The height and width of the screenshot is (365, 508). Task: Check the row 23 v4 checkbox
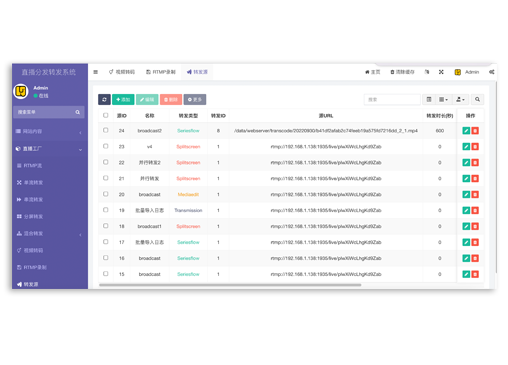106,146
